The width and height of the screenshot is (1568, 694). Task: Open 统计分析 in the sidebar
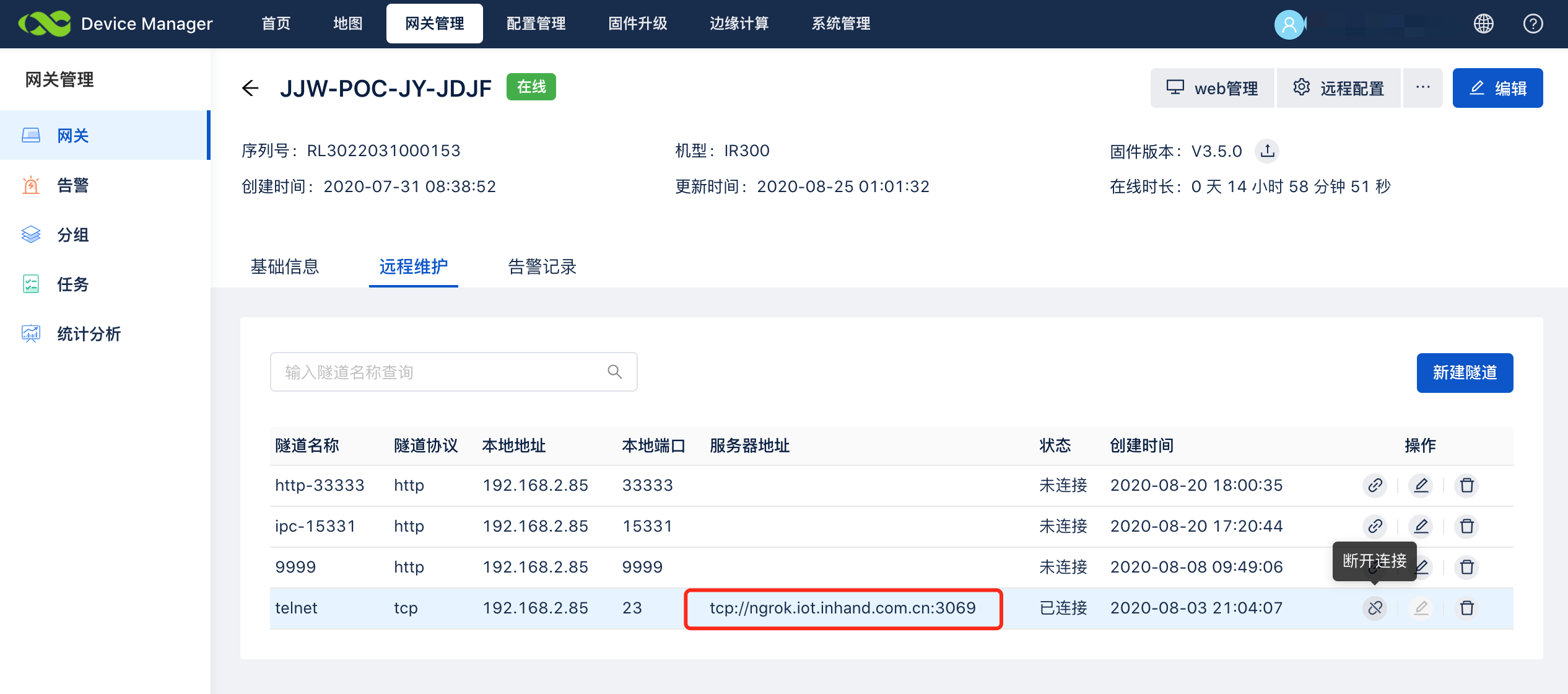[x=89, y=334]
